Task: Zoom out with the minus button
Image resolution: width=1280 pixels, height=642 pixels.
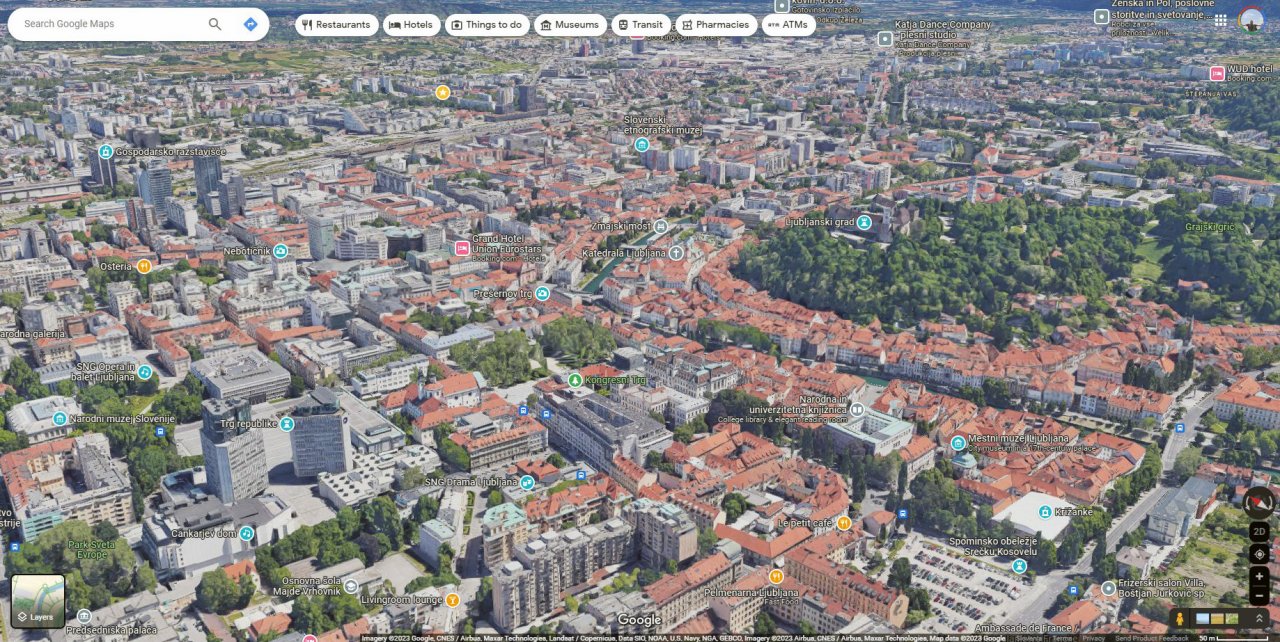Action: [1259, 597]
